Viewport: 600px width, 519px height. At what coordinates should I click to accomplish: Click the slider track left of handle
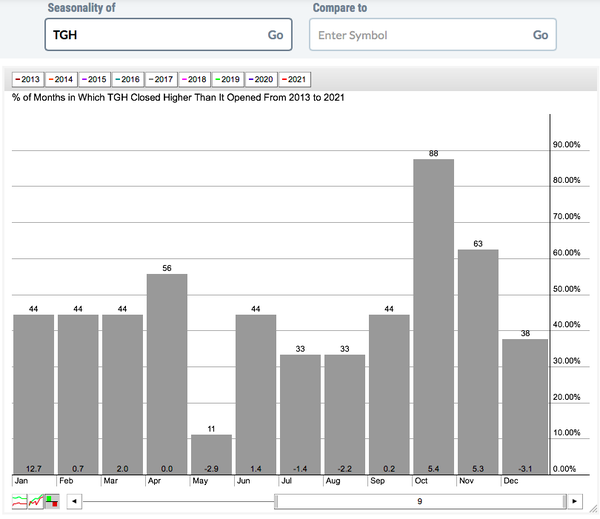coord(180,501)
